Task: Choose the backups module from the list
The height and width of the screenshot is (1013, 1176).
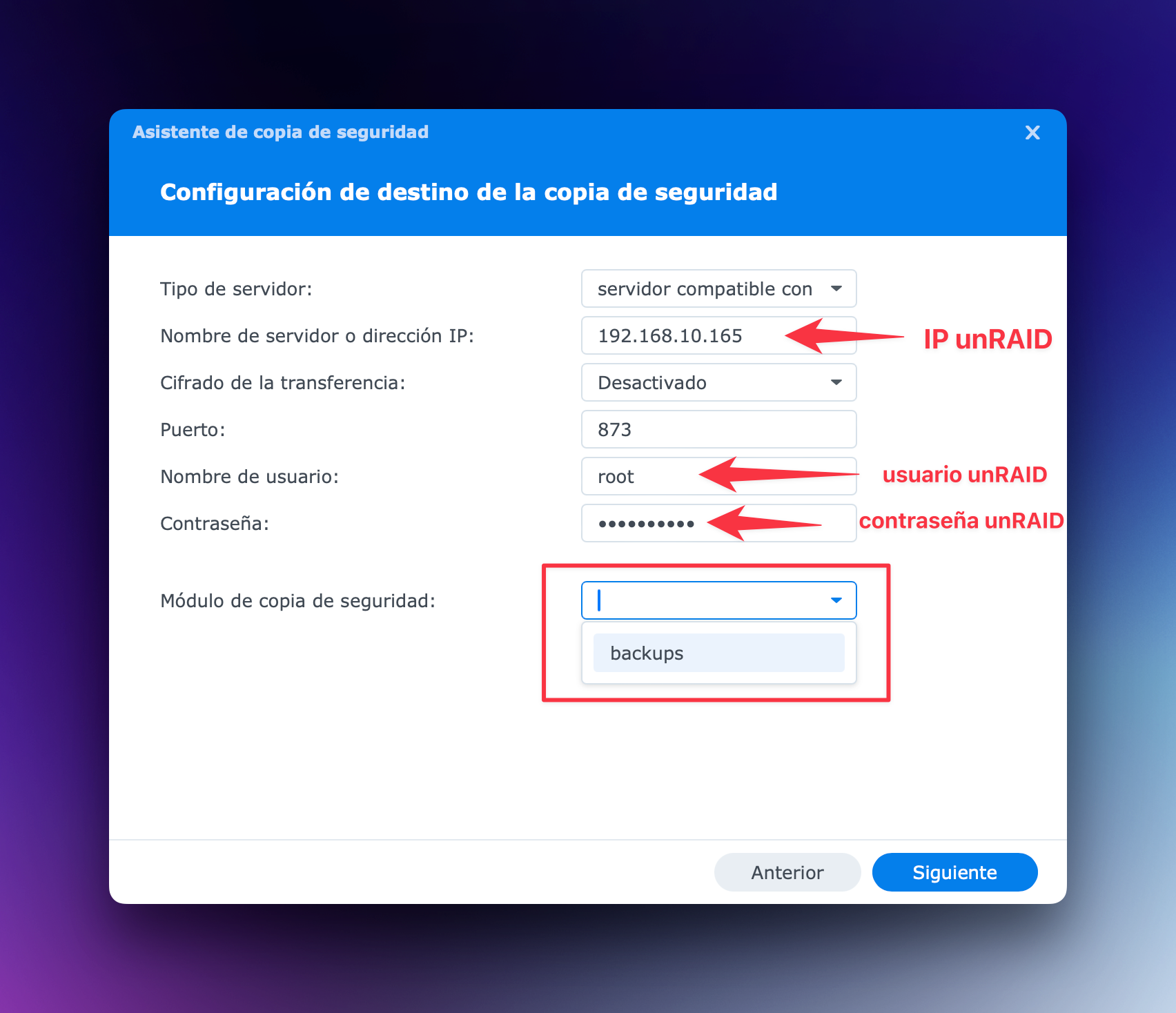Action: tap(719, 653)
